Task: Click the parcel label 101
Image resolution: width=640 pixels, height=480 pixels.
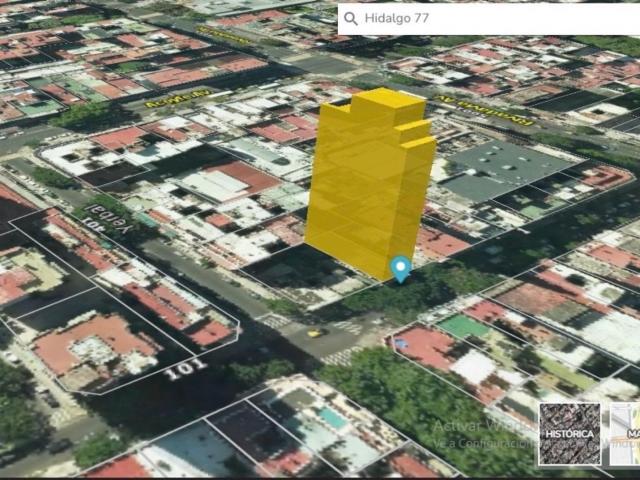Action: click(186, 370)
